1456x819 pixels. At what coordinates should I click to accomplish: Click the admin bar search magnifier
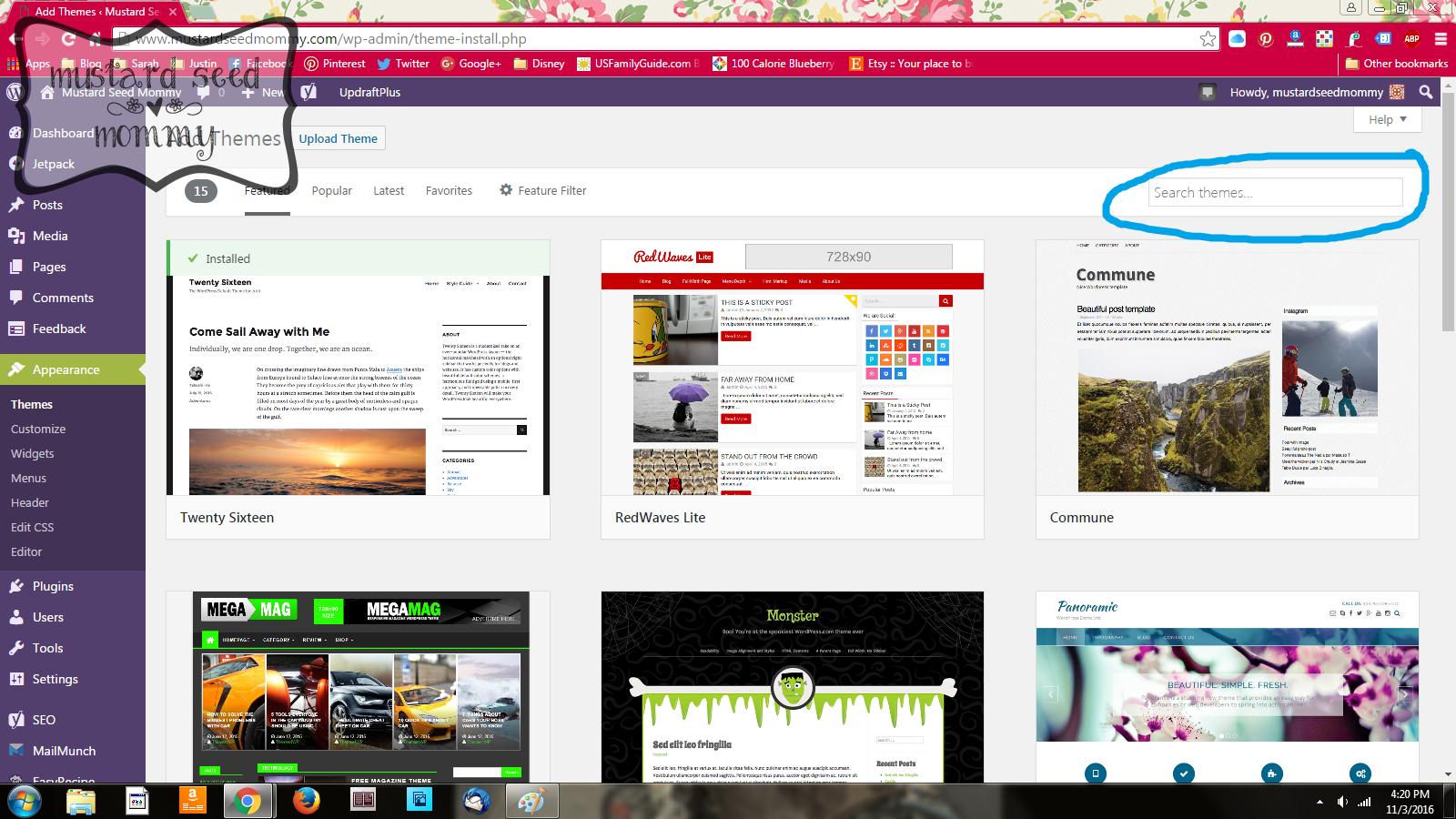coord(1426,92)
